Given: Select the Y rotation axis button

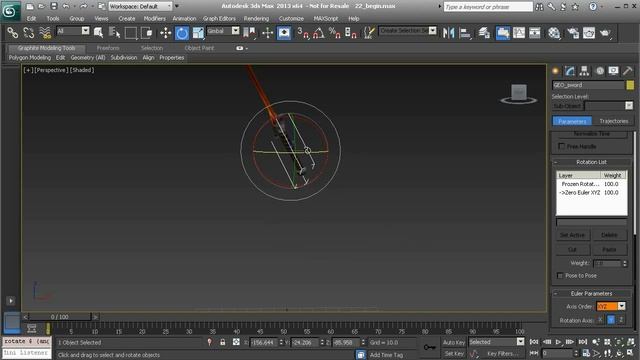Looking at the screenshot, I should coord(611,320).
